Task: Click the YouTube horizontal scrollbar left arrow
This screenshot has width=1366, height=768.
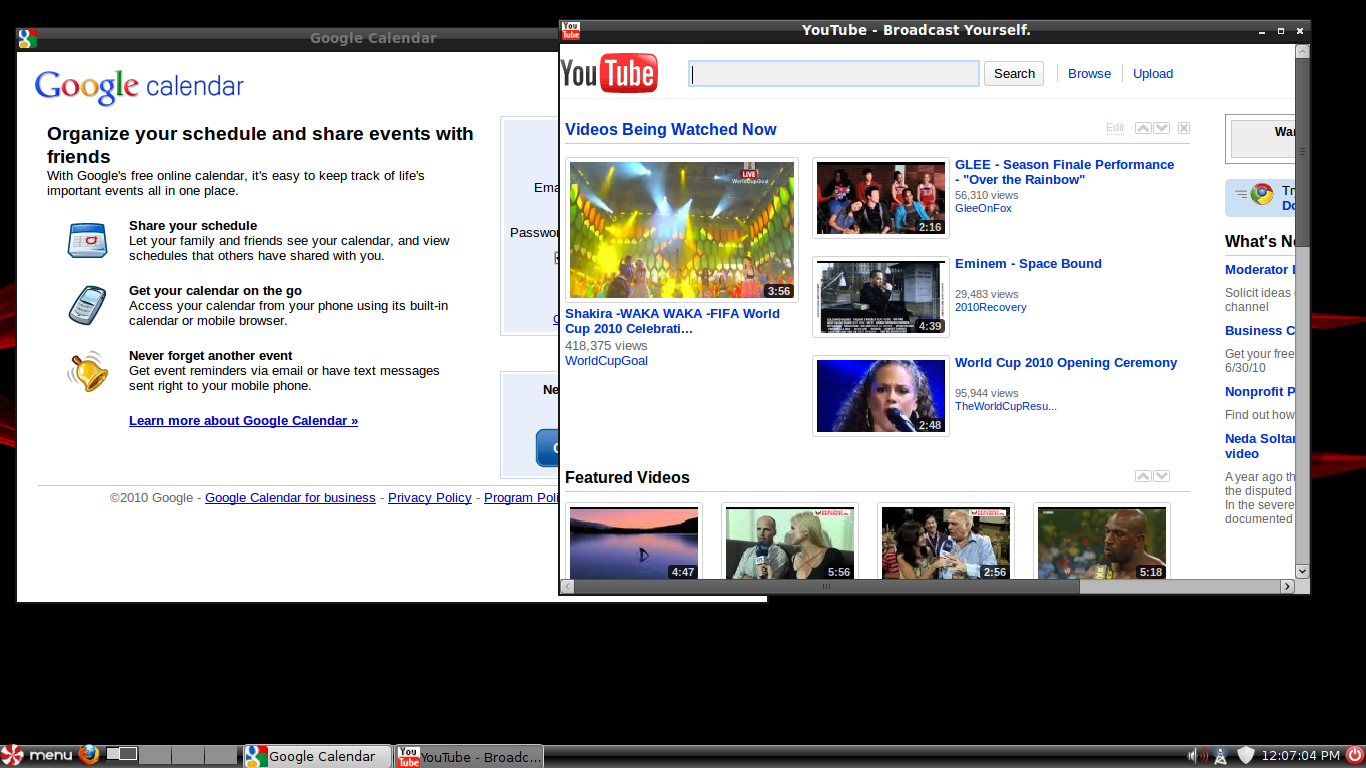Action: coord(567,586)
